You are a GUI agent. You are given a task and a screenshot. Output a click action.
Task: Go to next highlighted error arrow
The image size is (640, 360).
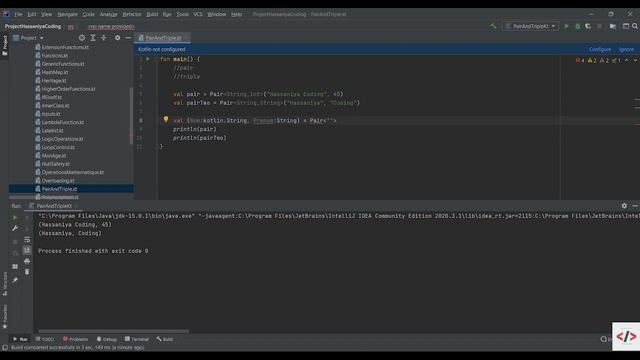pyautogui.click(x=635, y=60)
